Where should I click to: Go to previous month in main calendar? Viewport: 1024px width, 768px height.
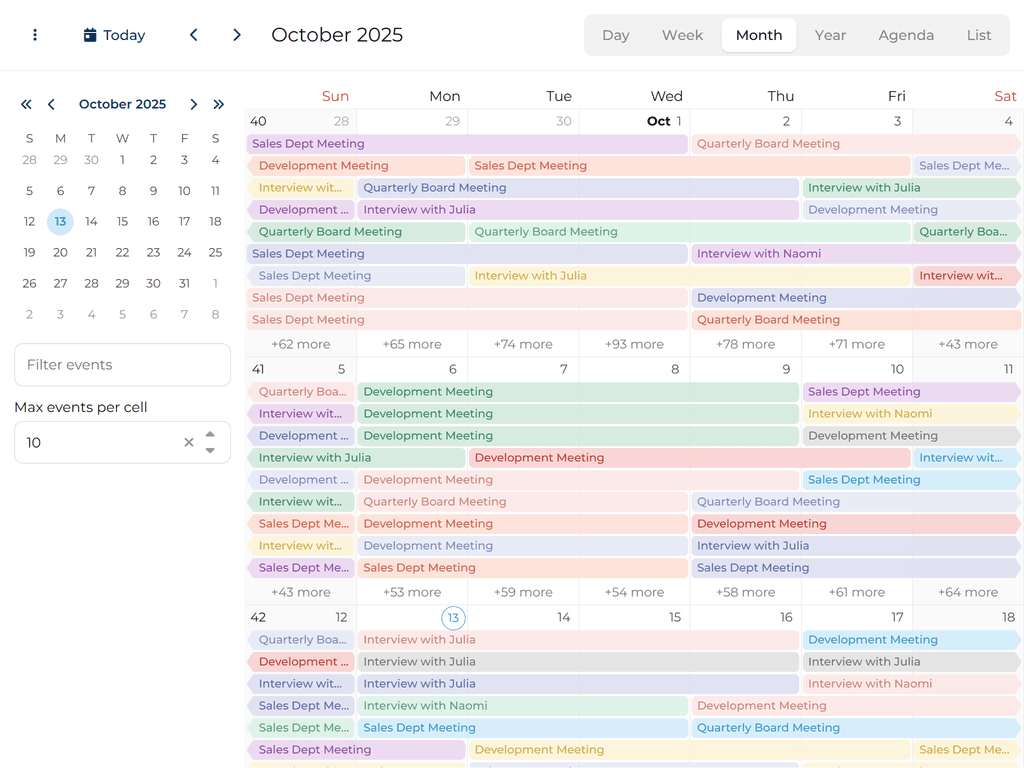194,35
